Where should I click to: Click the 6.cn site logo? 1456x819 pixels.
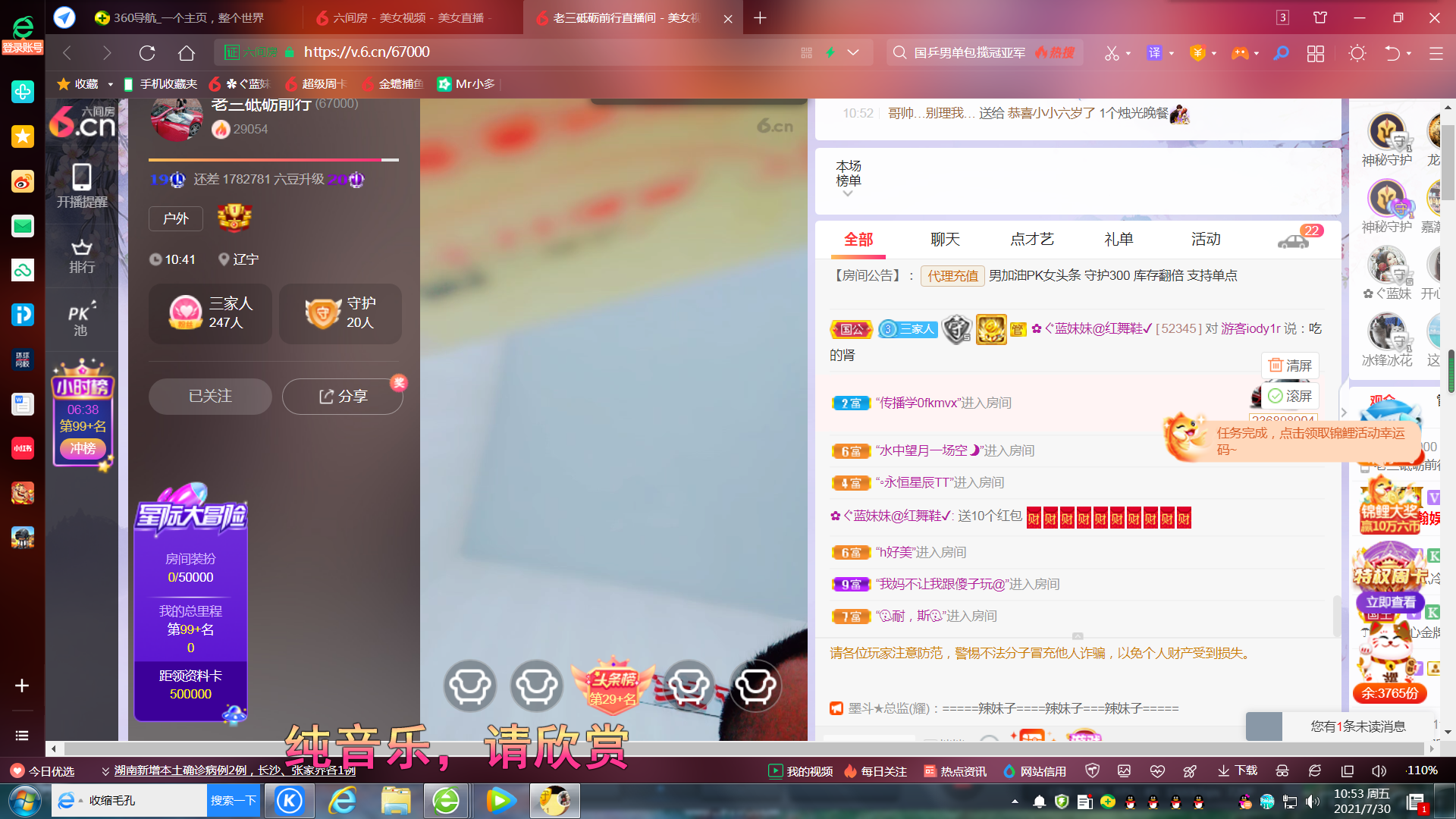tap(82, 121)
